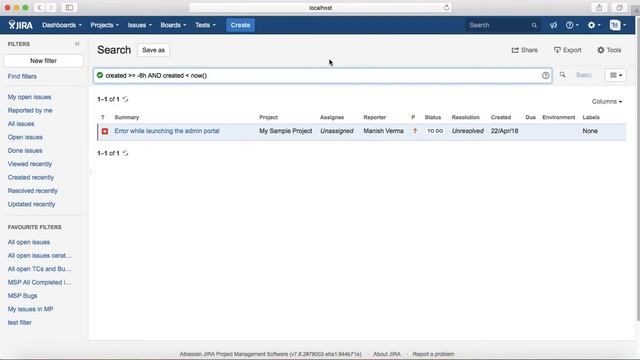Open the Issues menu

tap(140, 25)
